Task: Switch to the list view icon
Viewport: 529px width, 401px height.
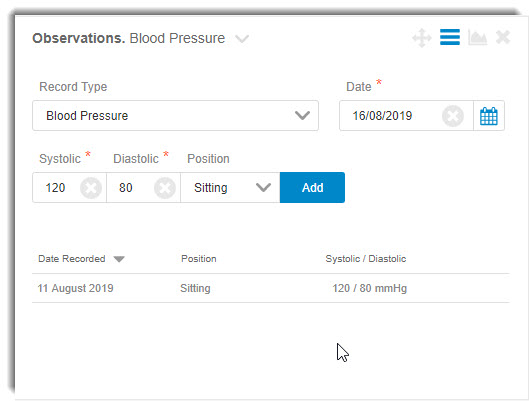Action: [x=450, y=37]
